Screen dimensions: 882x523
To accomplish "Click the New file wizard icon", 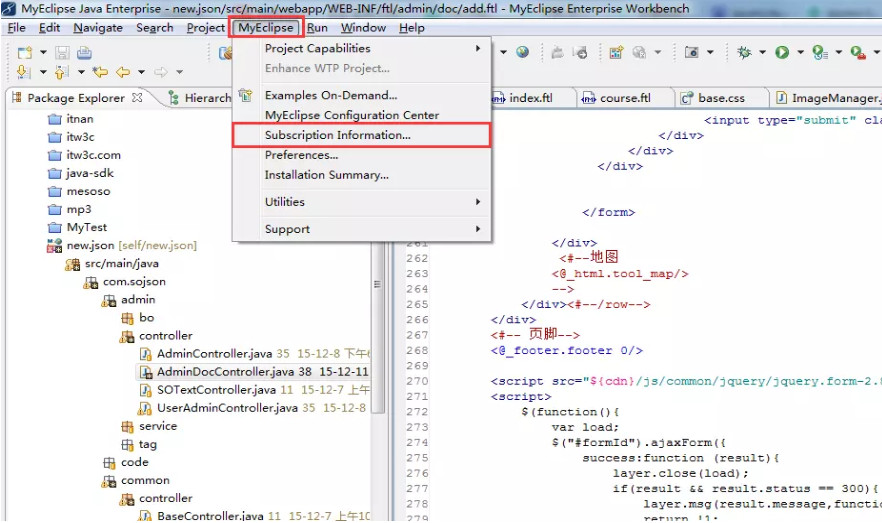I will coord(25,53).
